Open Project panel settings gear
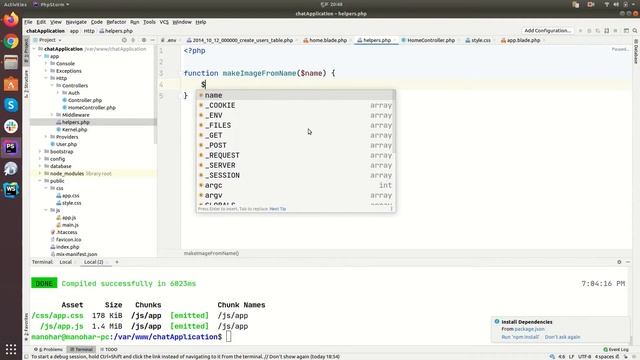Screen dimensions: 640x360 coord(144,40)
